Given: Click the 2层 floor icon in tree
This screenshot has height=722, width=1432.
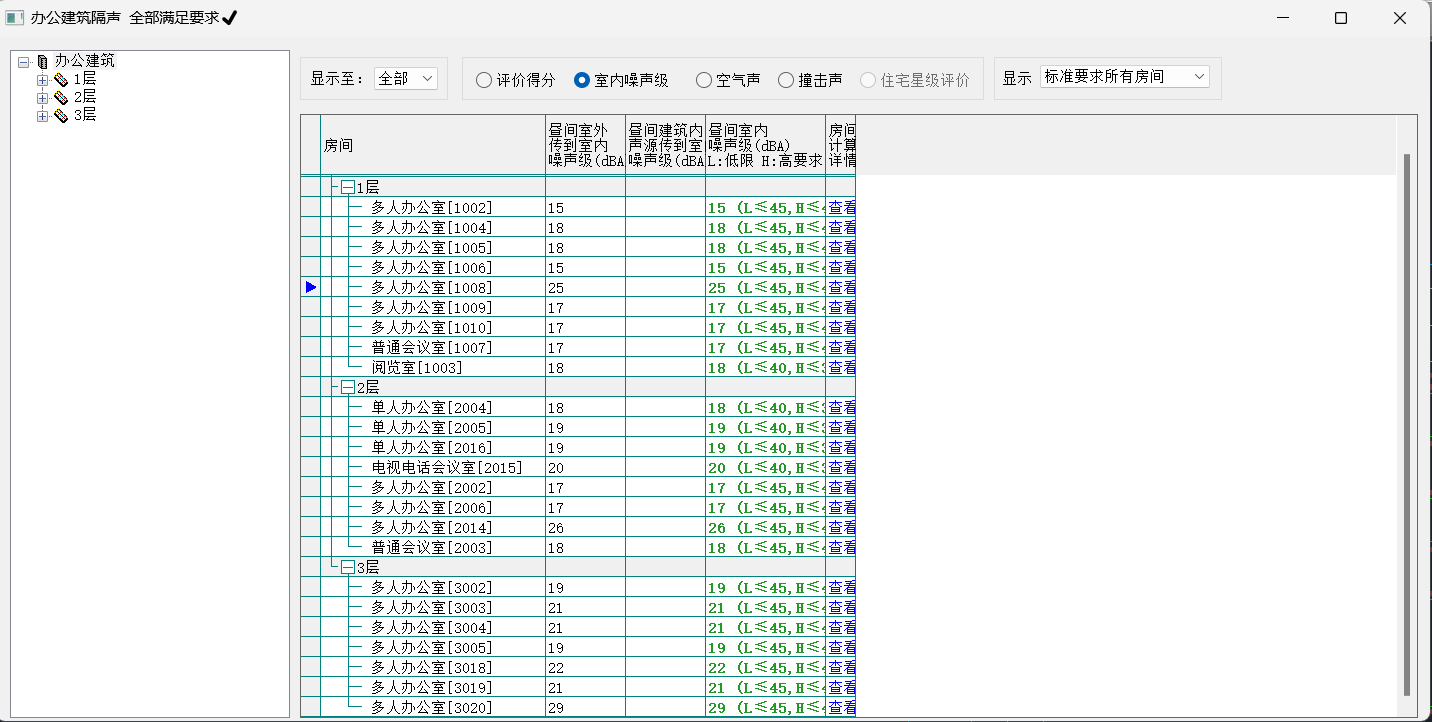Looking at the screenshot, I should [61, 97].
